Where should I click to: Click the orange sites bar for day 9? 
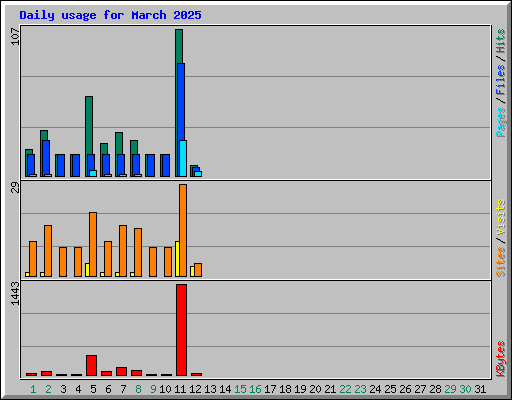click(x=153, y=262)
